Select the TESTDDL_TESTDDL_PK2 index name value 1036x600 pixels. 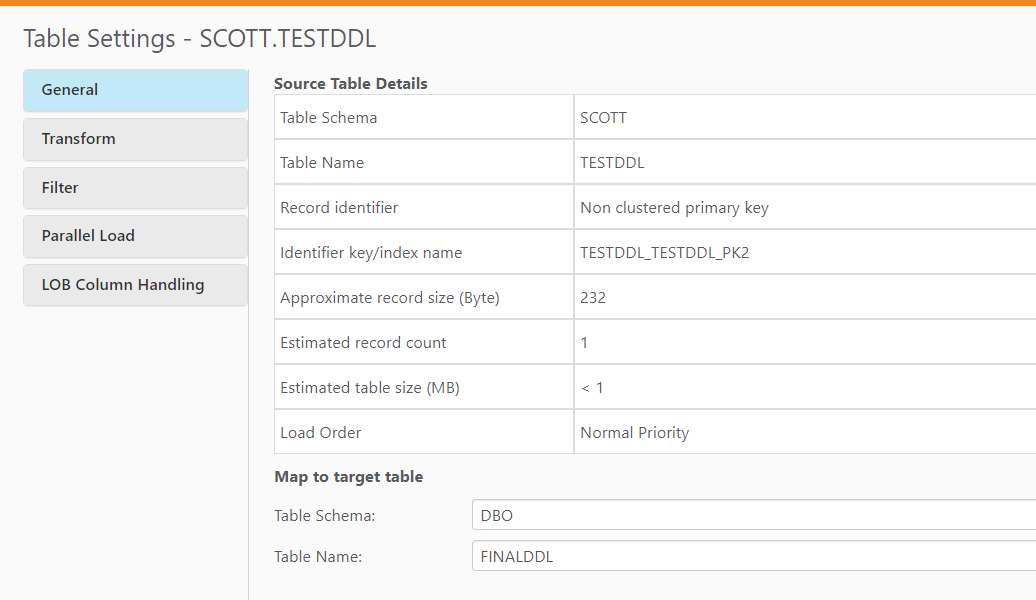[x=664, y=253]
